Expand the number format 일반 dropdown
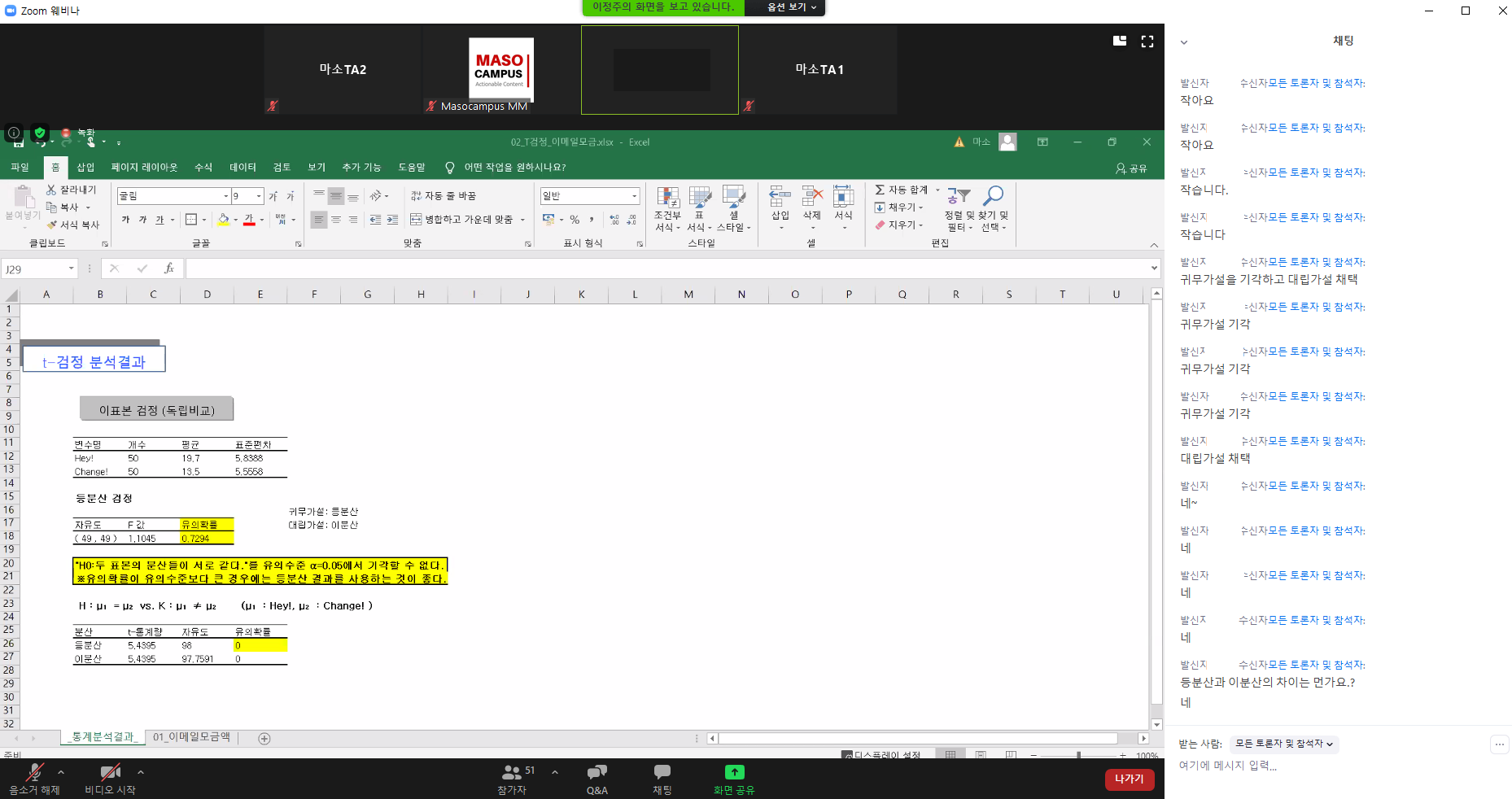 pos(634,196)
